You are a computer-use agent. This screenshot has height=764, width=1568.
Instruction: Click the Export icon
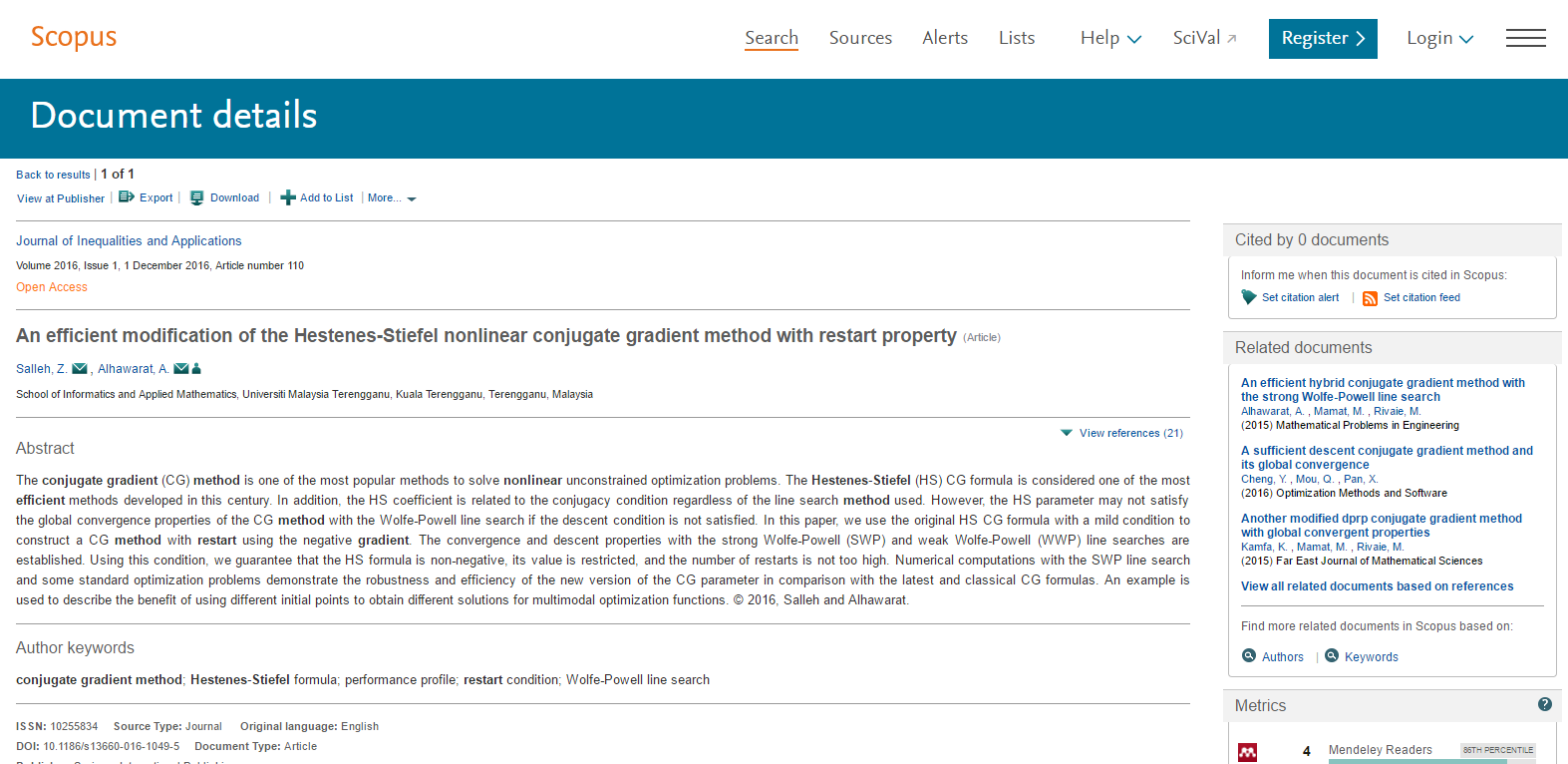tap(127, 197)
